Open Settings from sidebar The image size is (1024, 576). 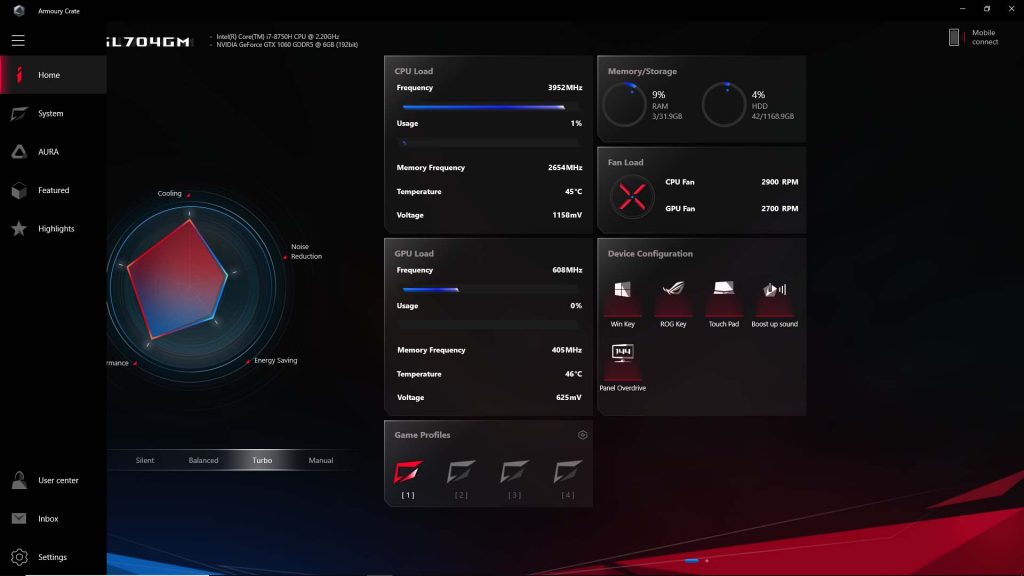coord(54,557)
